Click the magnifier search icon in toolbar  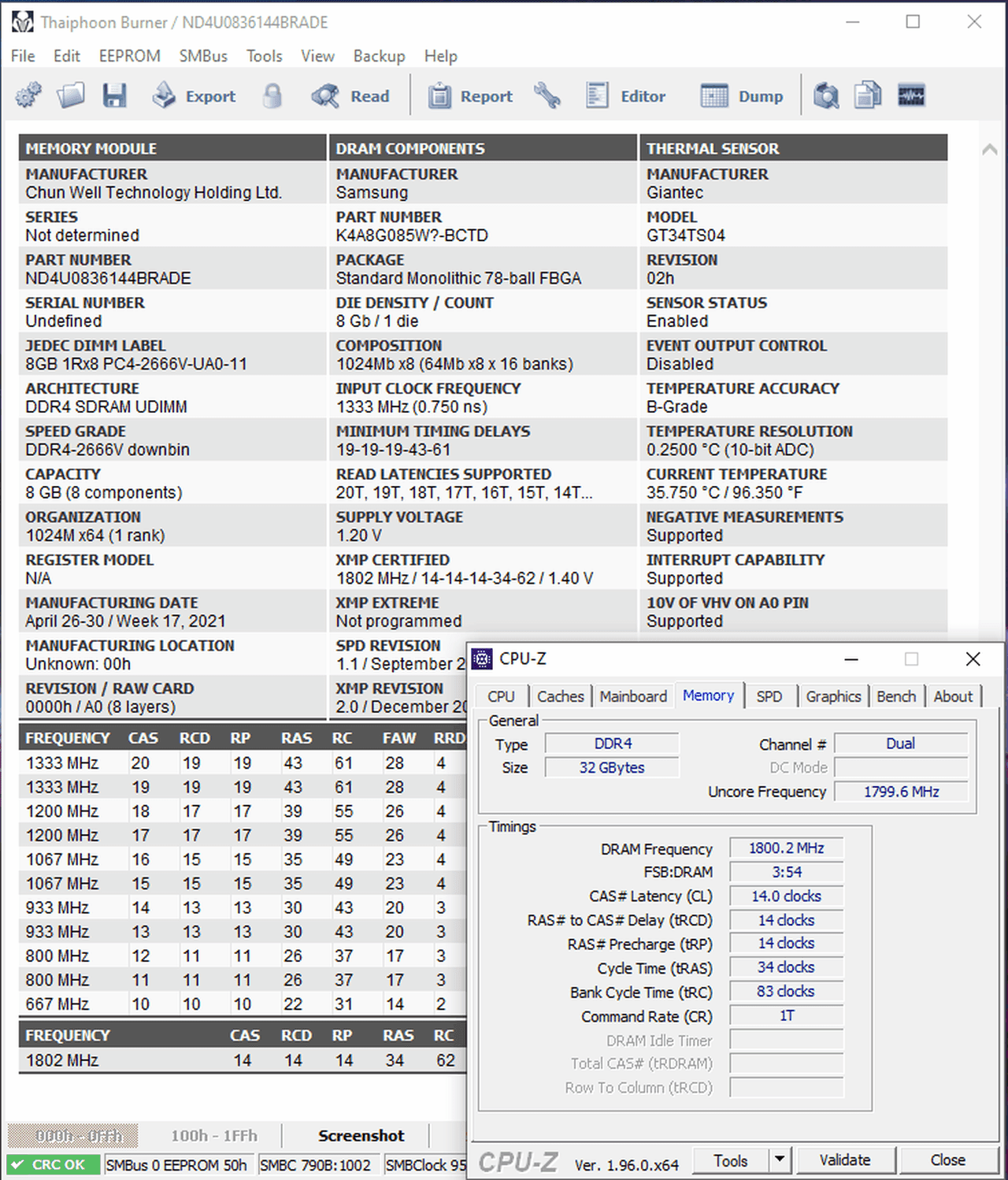tap(825, 96)
